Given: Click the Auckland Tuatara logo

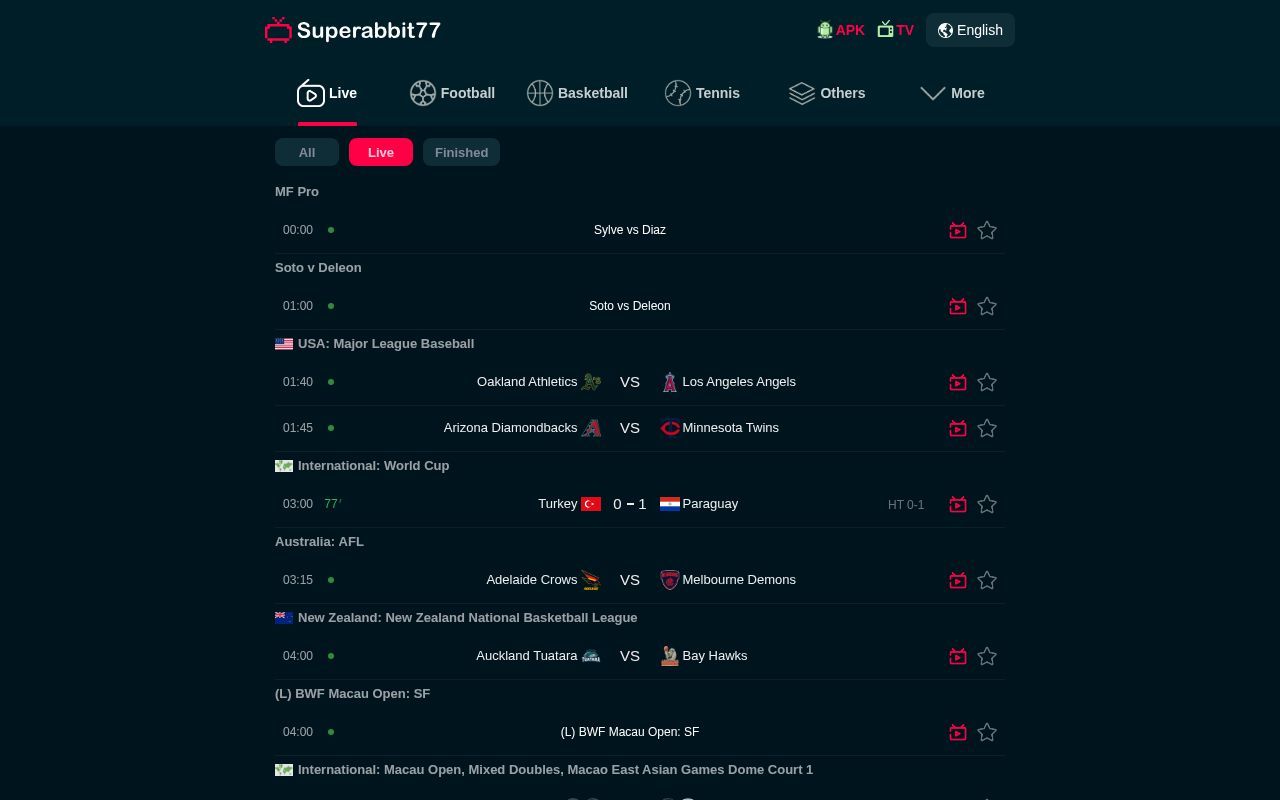Looking at the screenshot, I should click(591, 656).
